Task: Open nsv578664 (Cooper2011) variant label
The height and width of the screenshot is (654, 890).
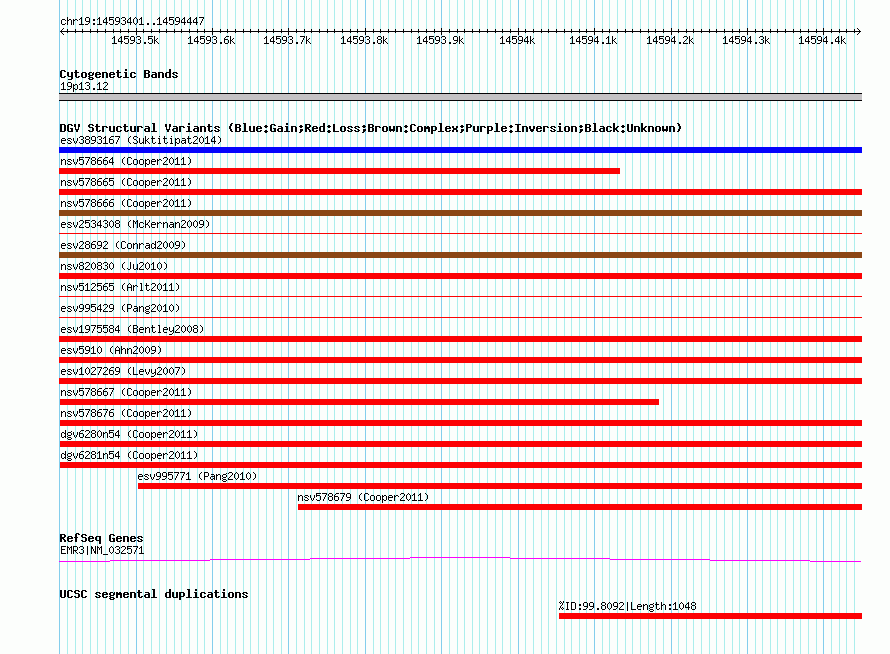Action: pos(126,161)
